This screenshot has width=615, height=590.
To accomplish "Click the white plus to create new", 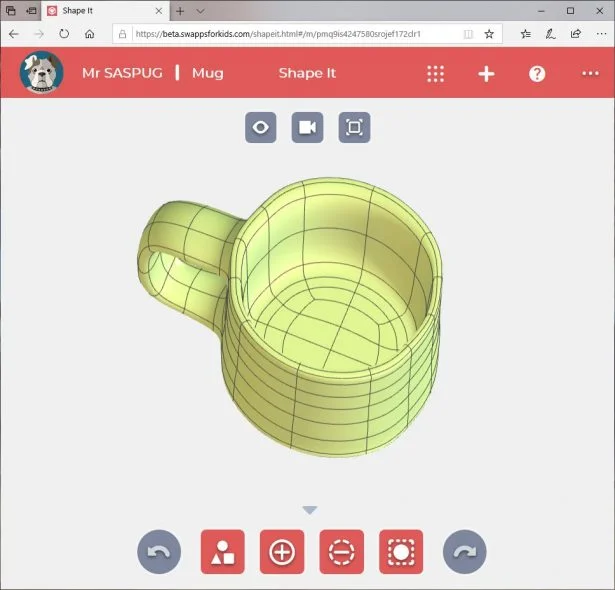I will (486, 73).
